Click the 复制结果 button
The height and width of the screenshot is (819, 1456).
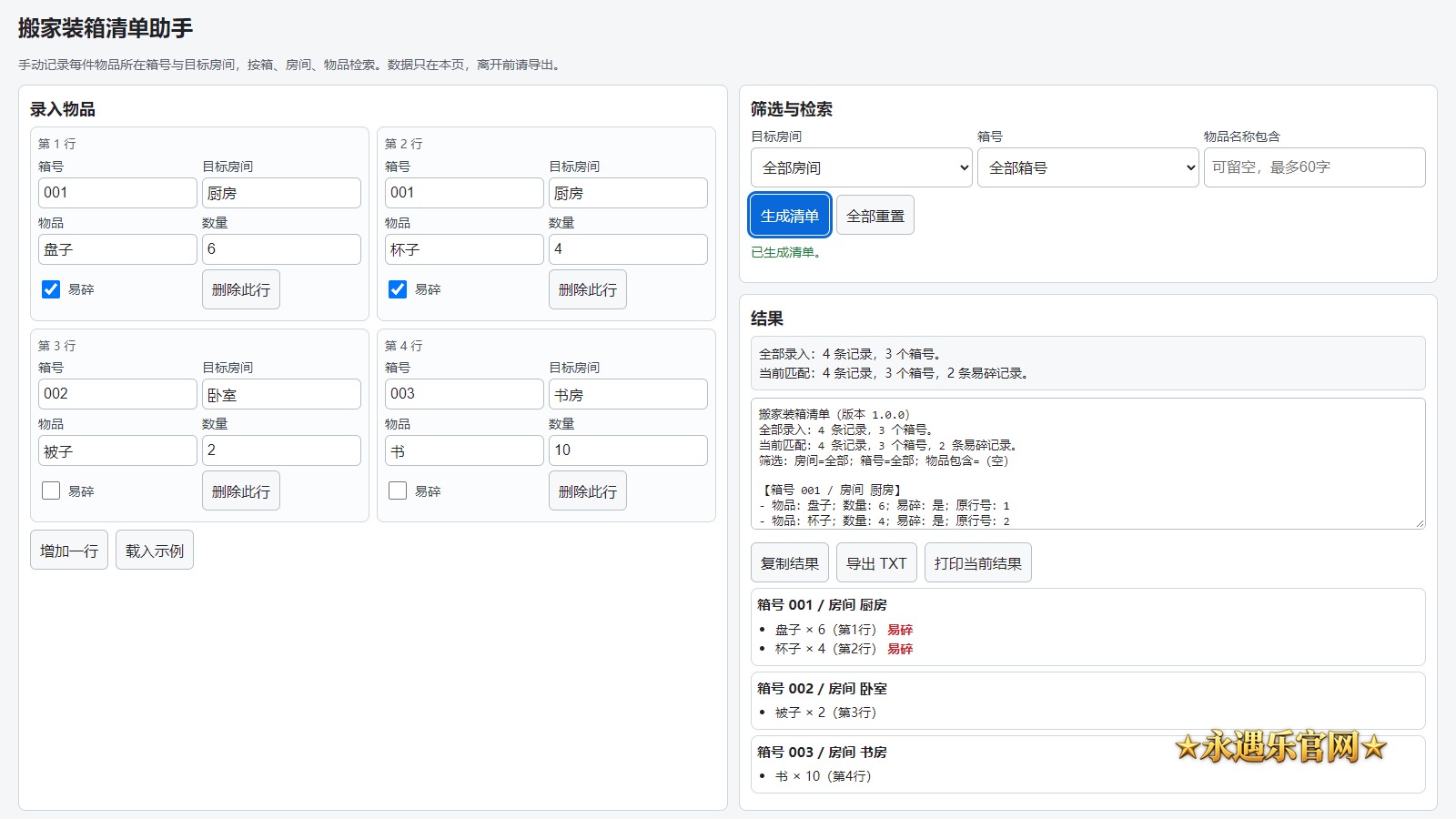click(x=790, y=563)
